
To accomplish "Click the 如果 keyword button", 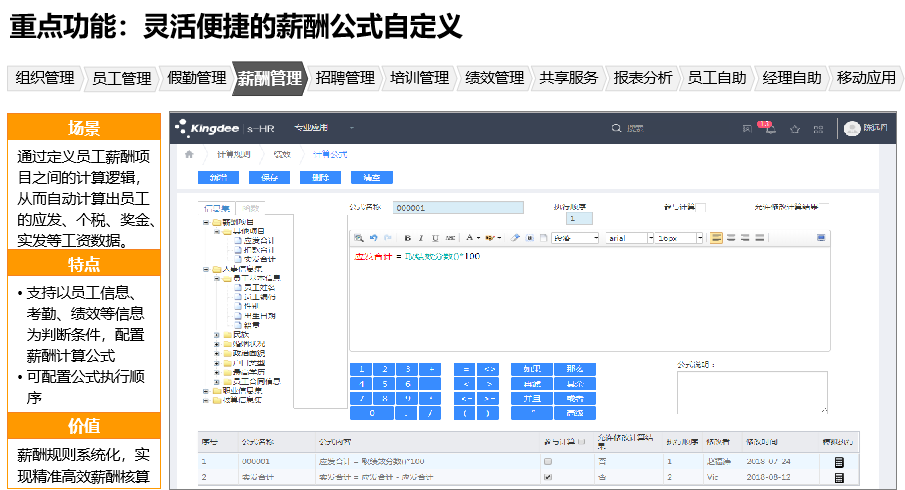I will 532,369.
